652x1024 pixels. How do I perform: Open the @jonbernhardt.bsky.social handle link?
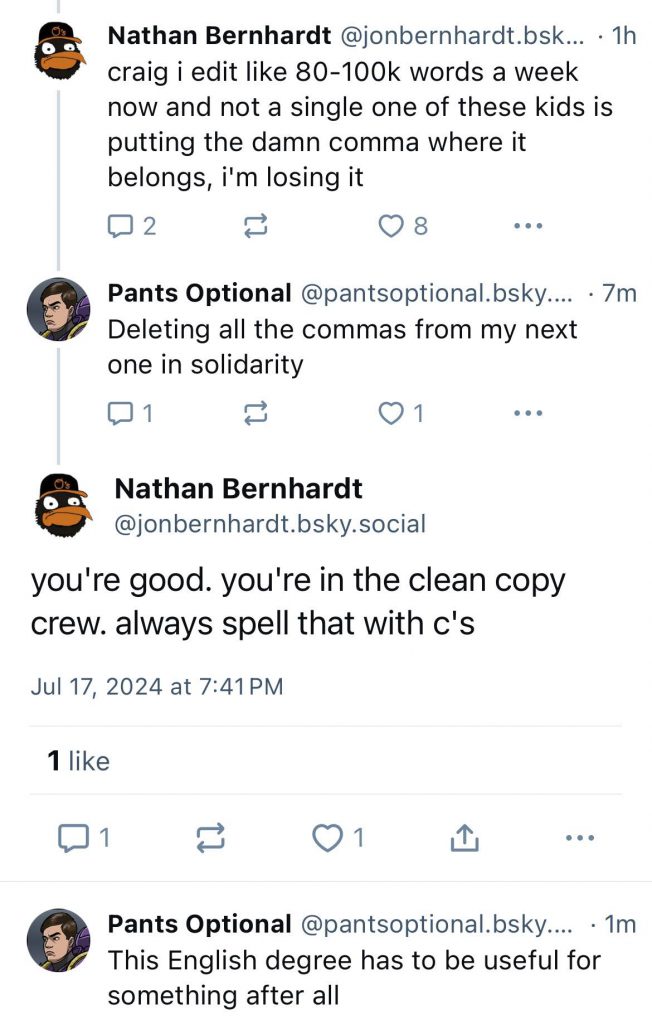tap(270, 523)
